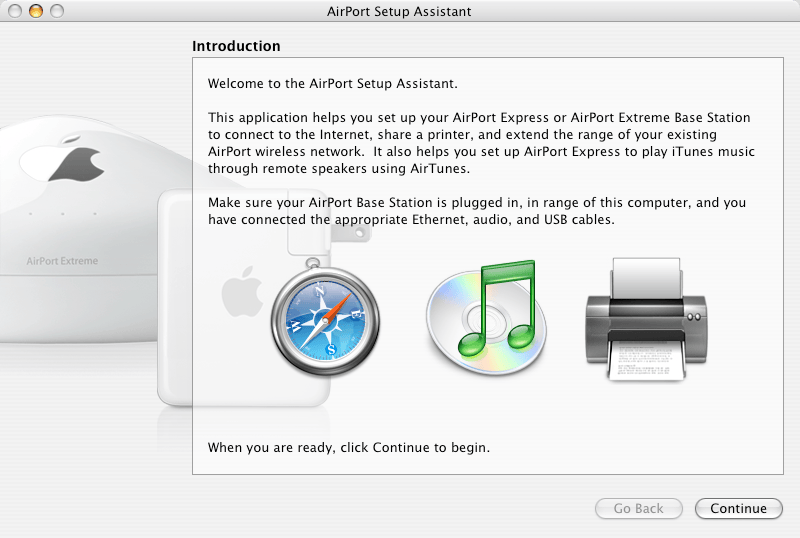Click the gray zoom window button

(57, 11)
